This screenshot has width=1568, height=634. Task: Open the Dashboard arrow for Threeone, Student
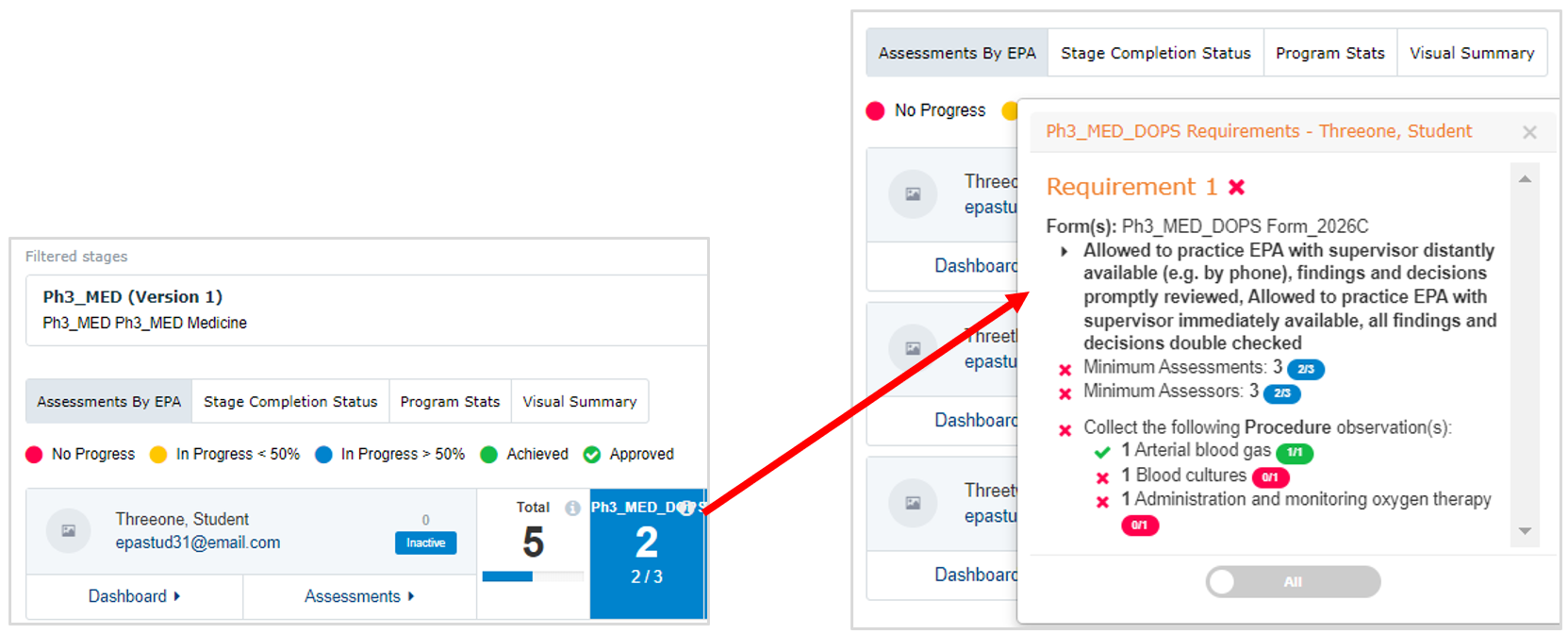click(x=134, y=596)
